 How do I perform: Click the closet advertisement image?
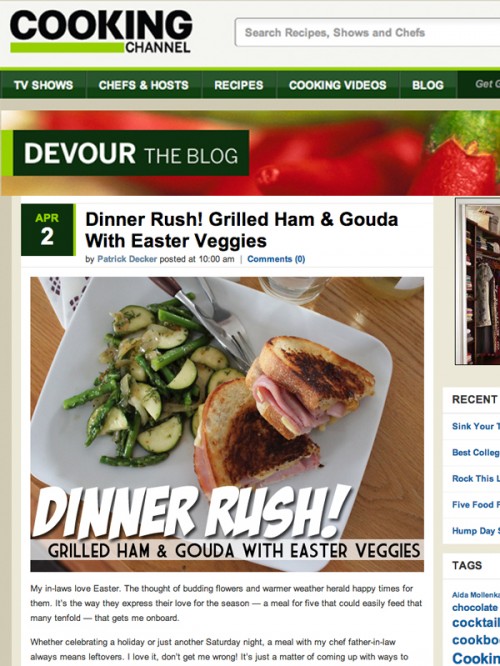click(478, 282)
